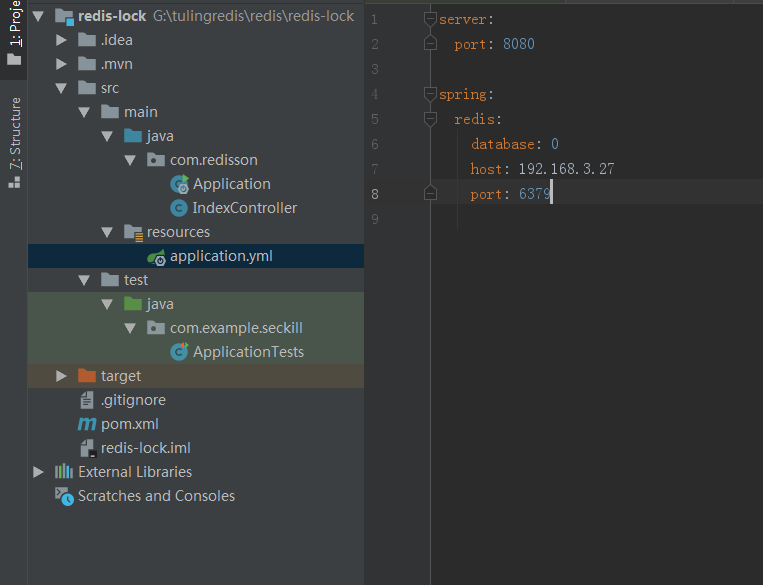
Task: Collapse the com.redisson package arrow
Action: (130, 160)
